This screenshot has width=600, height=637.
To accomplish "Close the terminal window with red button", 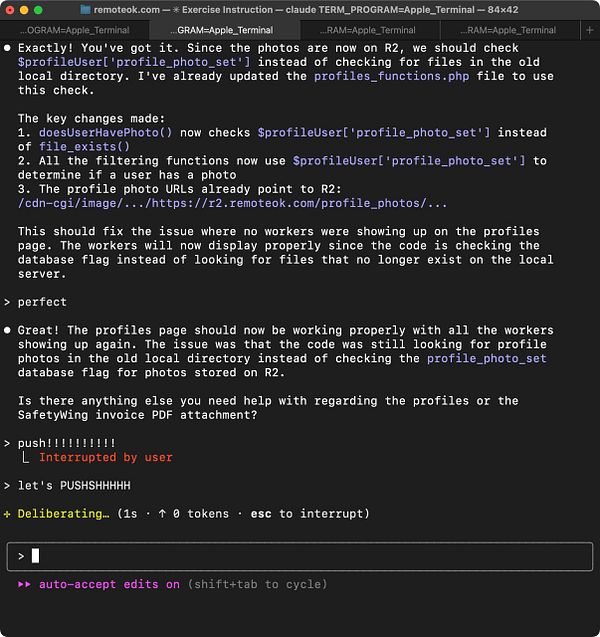I will pos(10,10).
